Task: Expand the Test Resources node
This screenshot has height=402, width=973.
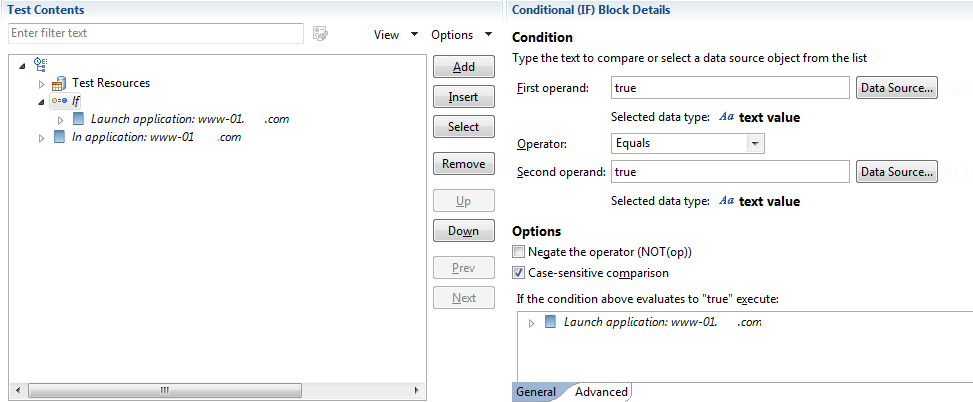Action: 42,84
